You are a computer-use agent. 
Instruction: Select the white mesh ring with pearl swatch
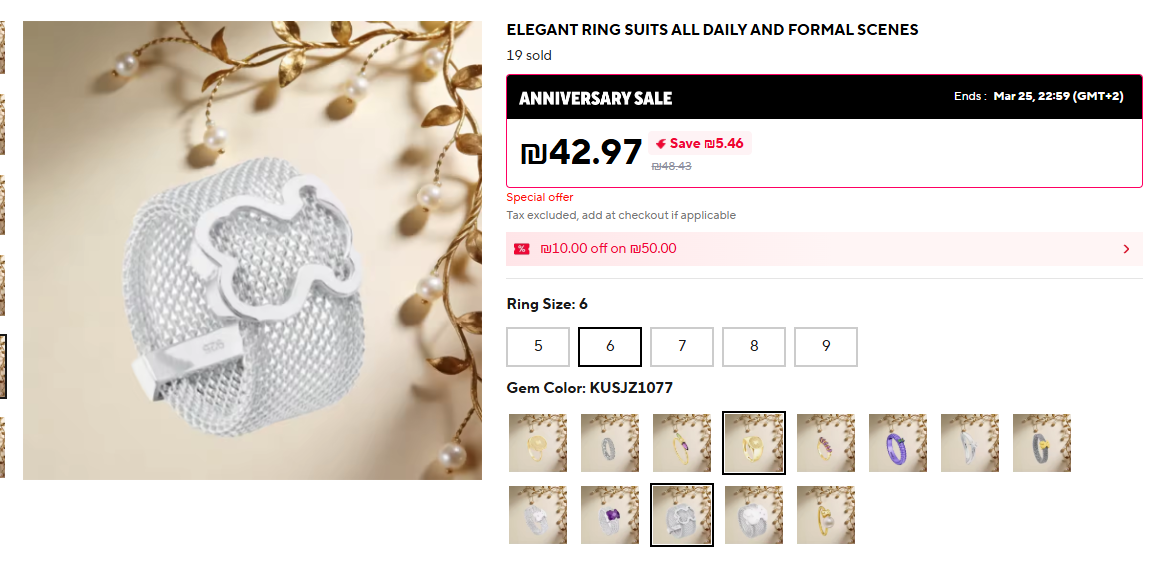[x=754, y=515]
